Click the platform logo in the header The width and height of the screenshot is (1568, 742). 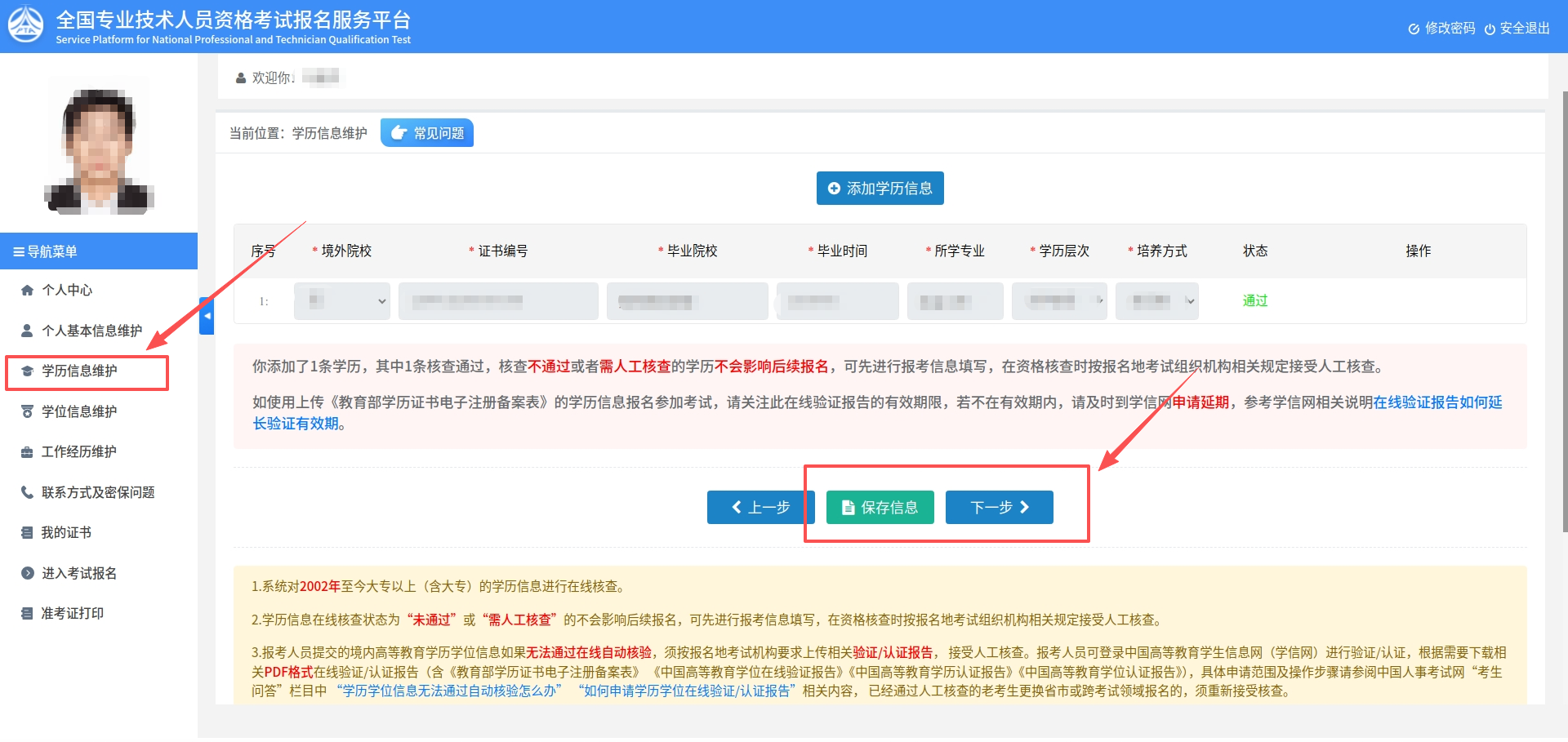(x=25, y=25)
